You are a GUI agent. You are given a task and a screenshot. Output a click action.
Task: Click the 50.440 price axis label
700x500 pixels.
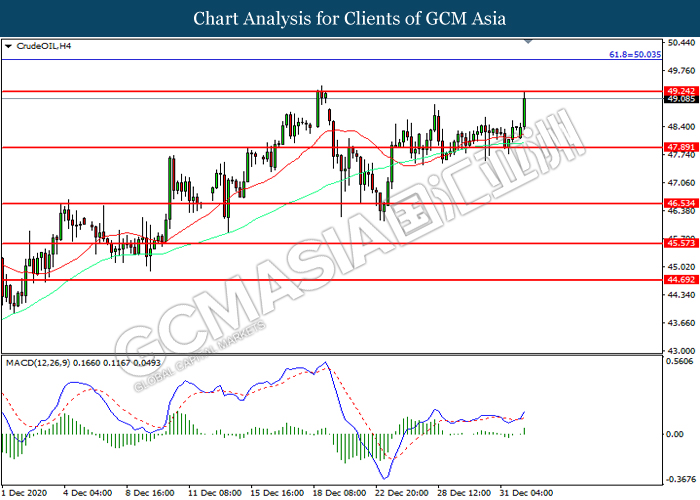pos(681,42)
